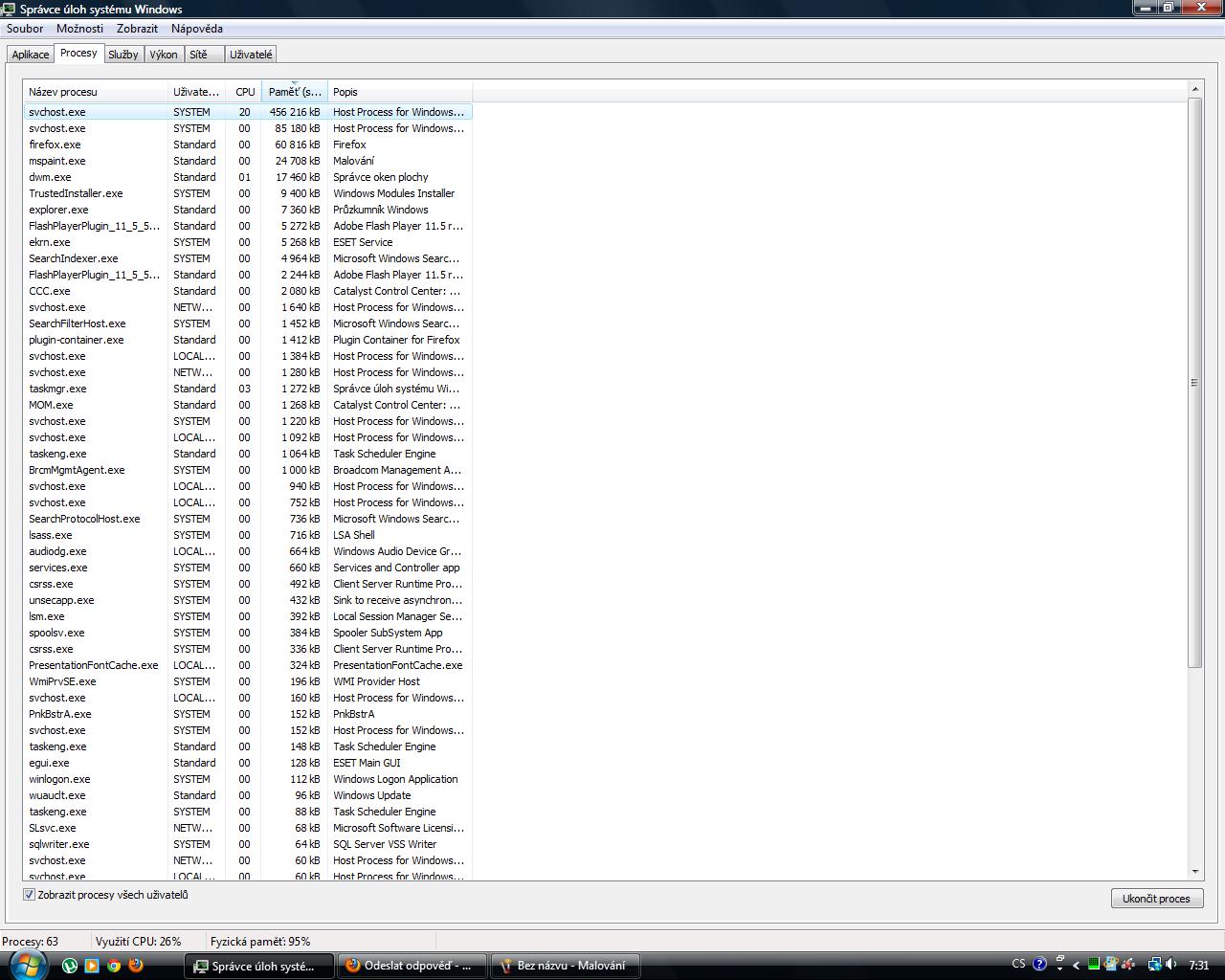Switch to 'Bez názvu - Malování' taskbar button
The height and width of the screenshot is (980, 1225).
click(x=565, y=966)
